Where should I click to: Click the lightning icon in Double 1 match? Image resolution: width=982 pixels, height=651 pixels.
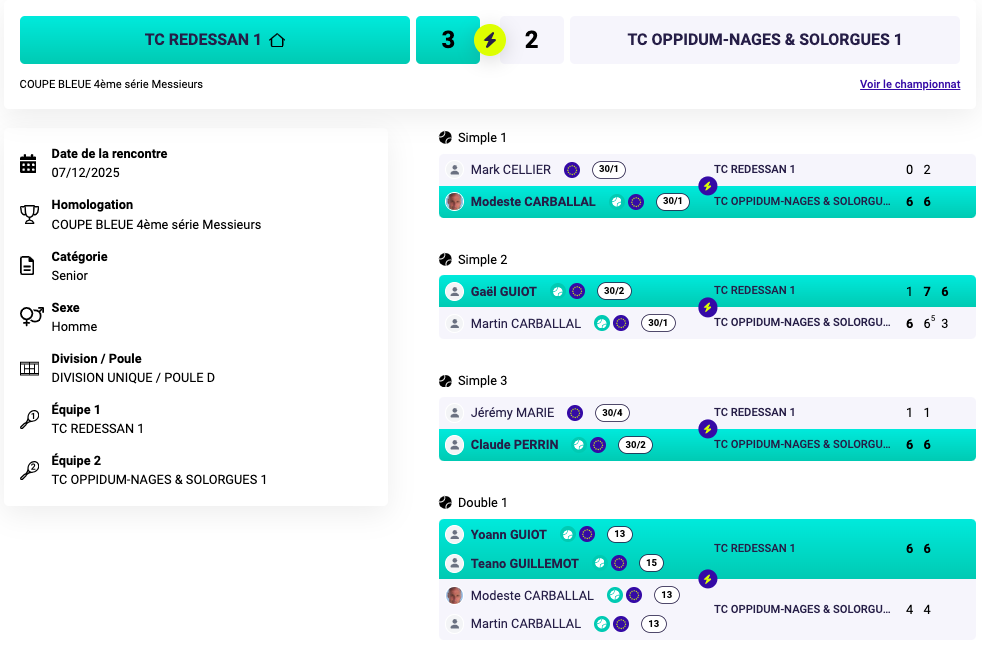pos(708,579)
